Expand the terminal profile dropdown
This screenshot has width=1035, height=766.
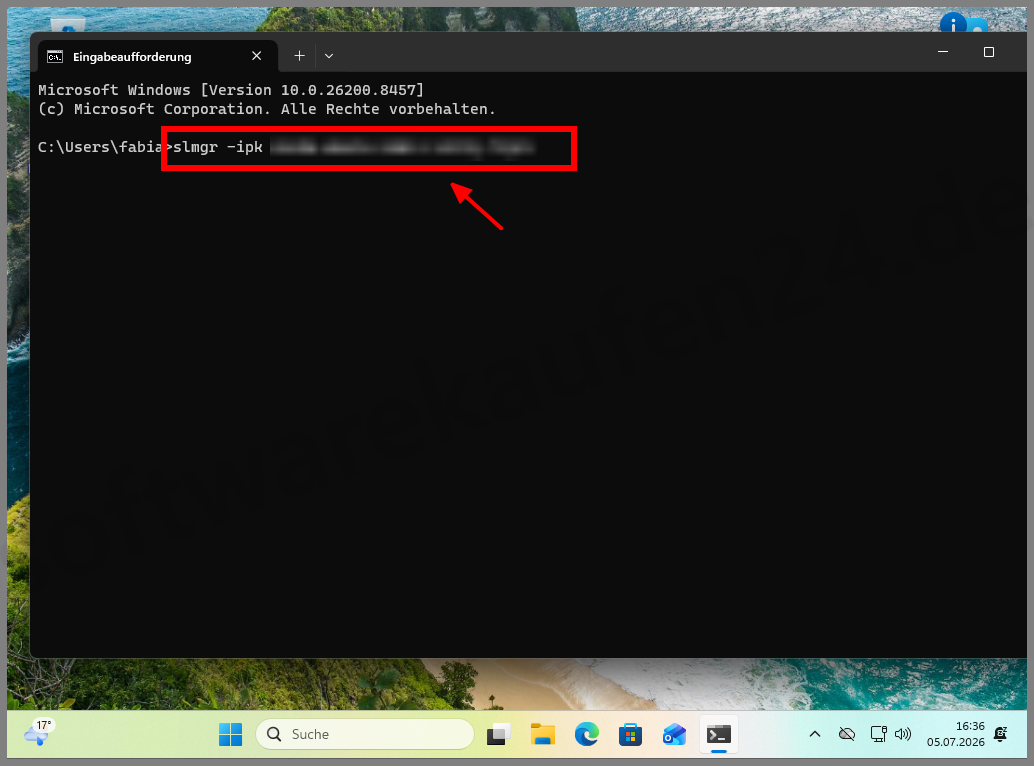329,56
